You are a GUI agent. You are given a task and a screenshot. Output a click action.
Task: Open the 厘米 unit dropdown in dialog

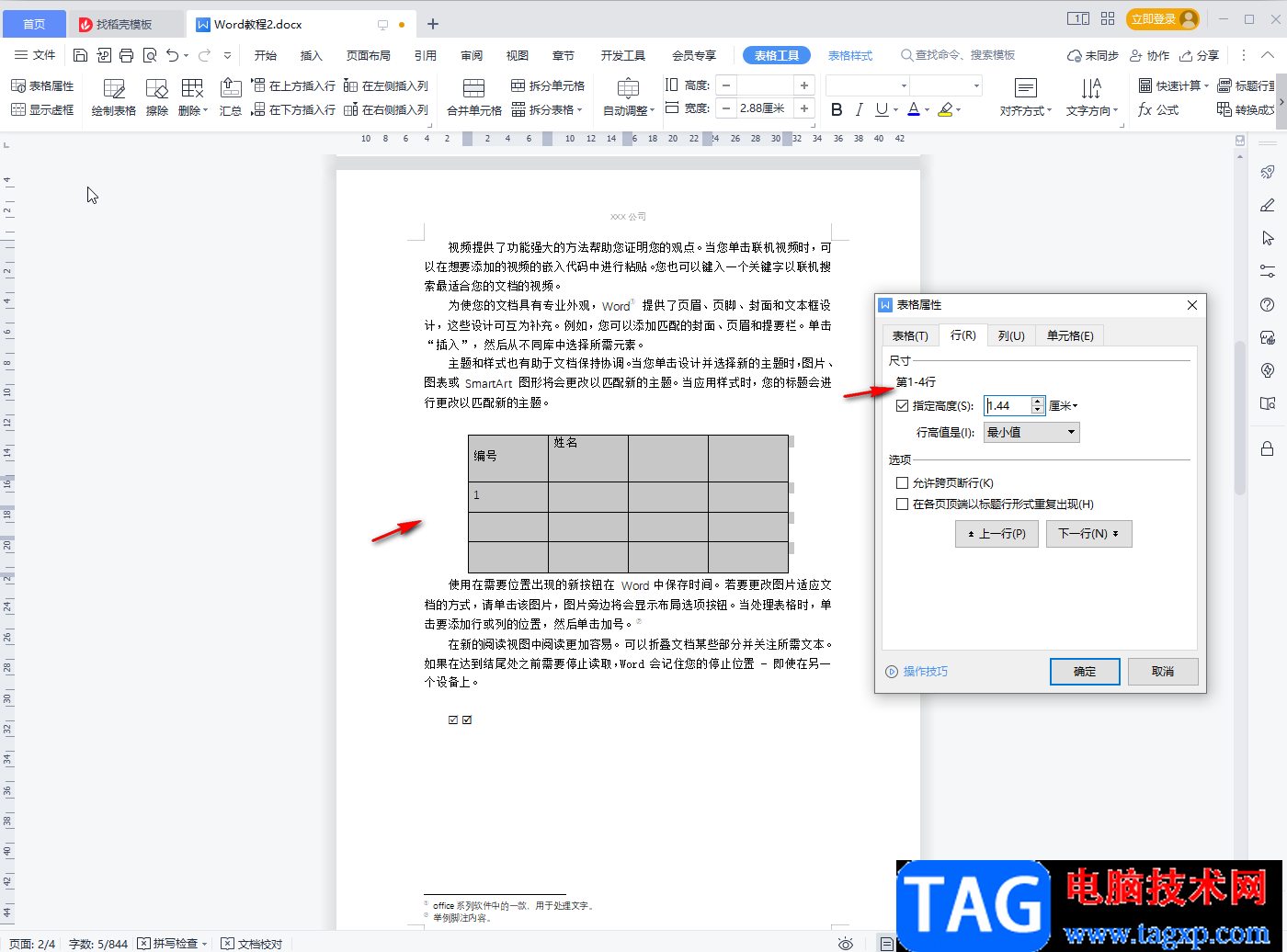tap(1064, 405)
